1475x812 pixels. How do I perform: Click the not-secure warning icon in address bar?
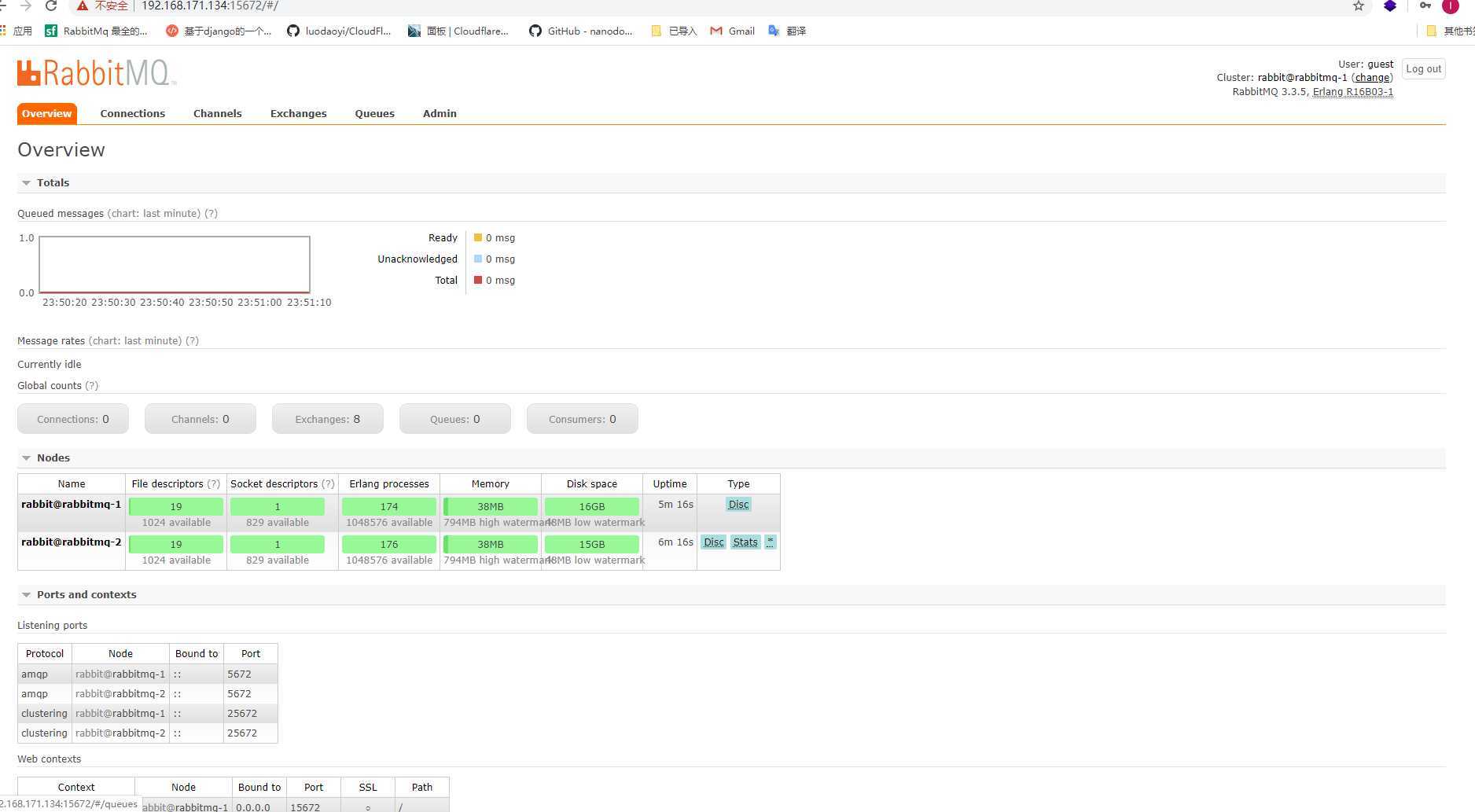pos(83,6)
